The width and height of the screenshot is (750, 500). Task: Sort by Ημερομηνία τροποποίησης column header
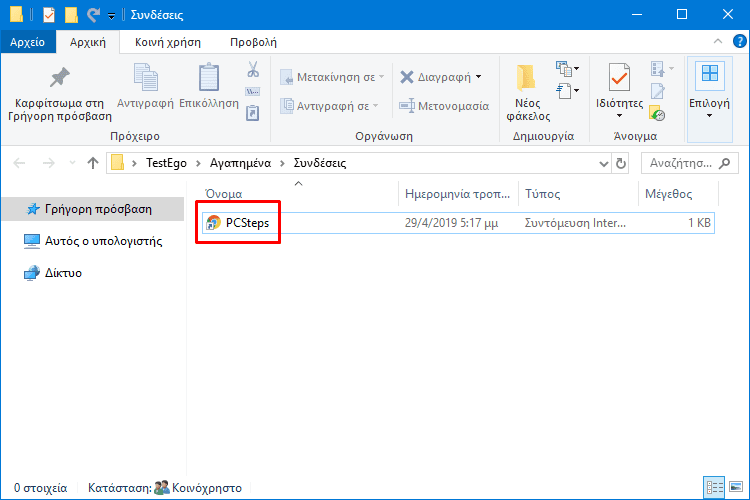pyautogui.click(x=459, y=194)
